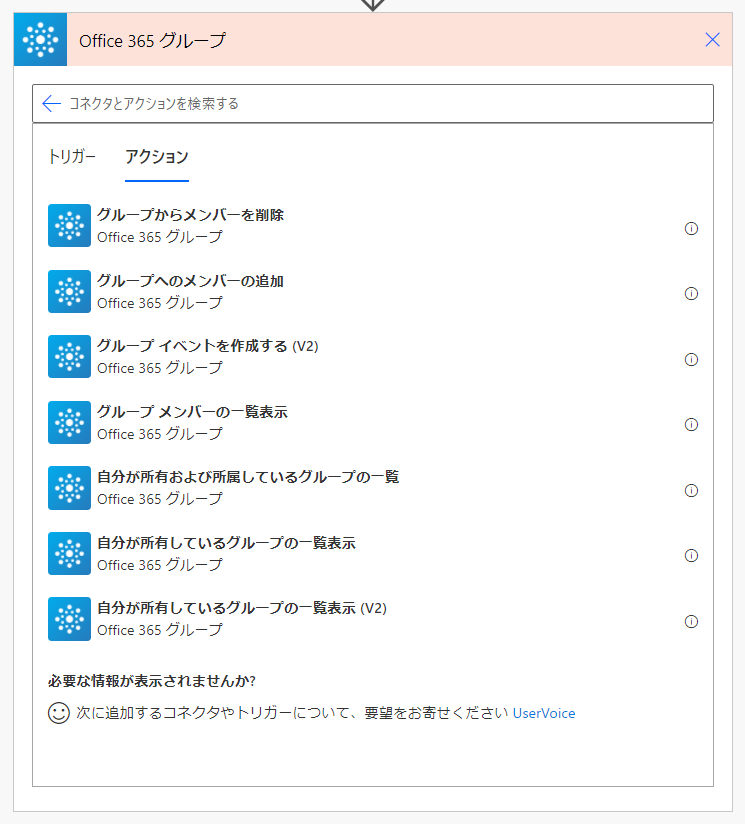Show info for グループ イベントを作成する (V2)
The height and width of the screenshot is (824, 745).
[x=691, y=359]
